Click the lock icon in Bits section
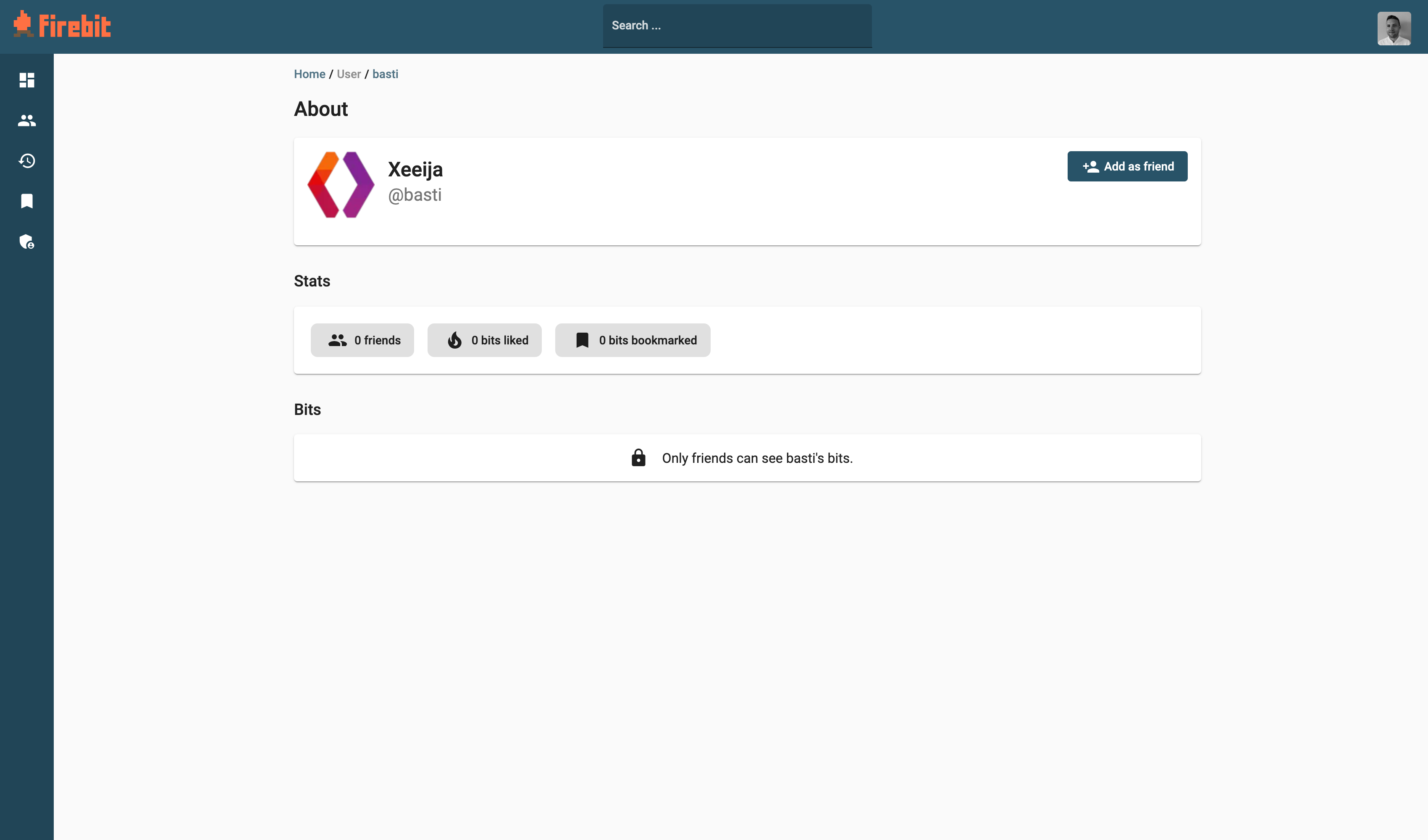Viewport: 1428px width, 840px height. tap(638, 458)
